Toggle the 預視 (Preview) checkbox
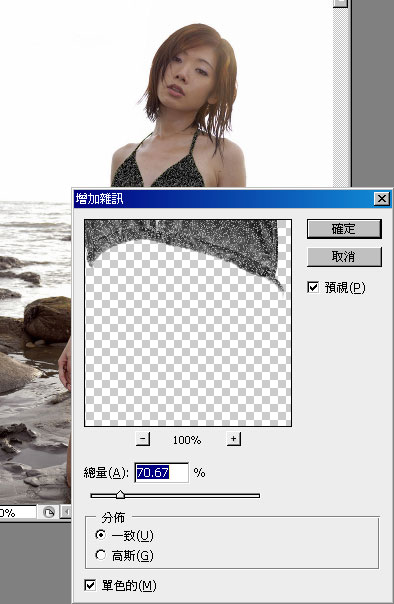Viewport: 394px width, 604px height. [313, 287]
